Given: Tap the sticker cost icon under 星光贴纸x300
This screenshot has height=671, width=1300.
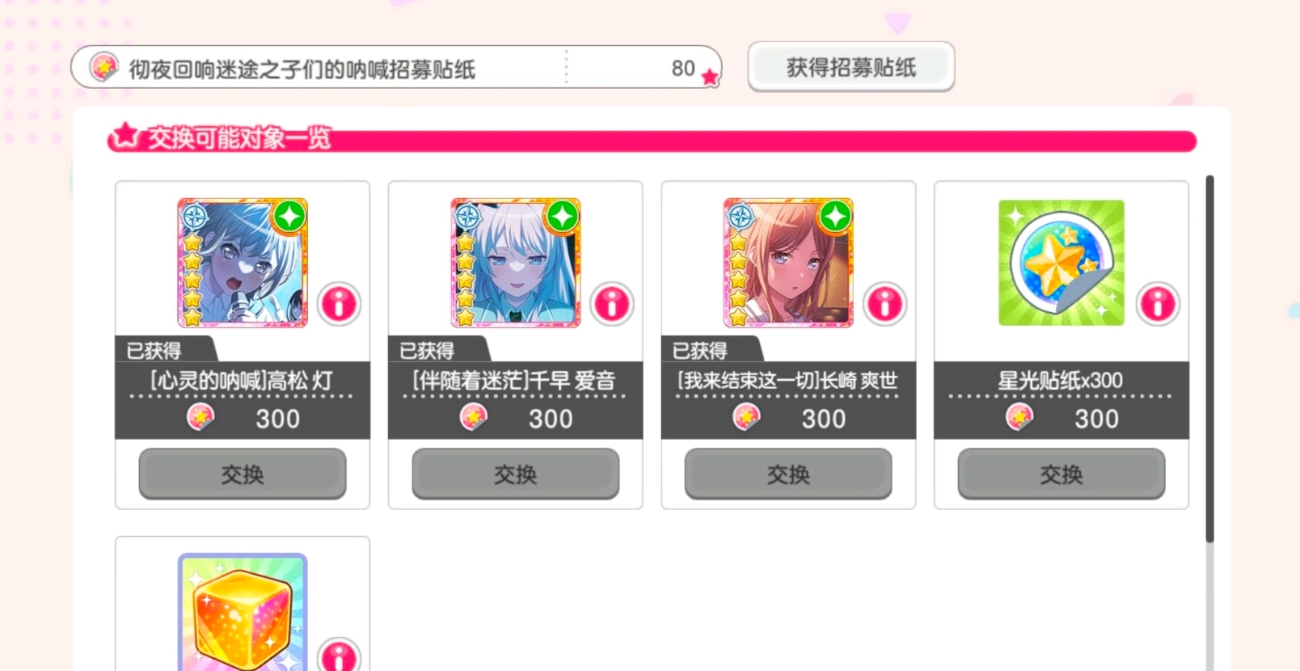Looking at the screenshot, I should coord(1019,417).
